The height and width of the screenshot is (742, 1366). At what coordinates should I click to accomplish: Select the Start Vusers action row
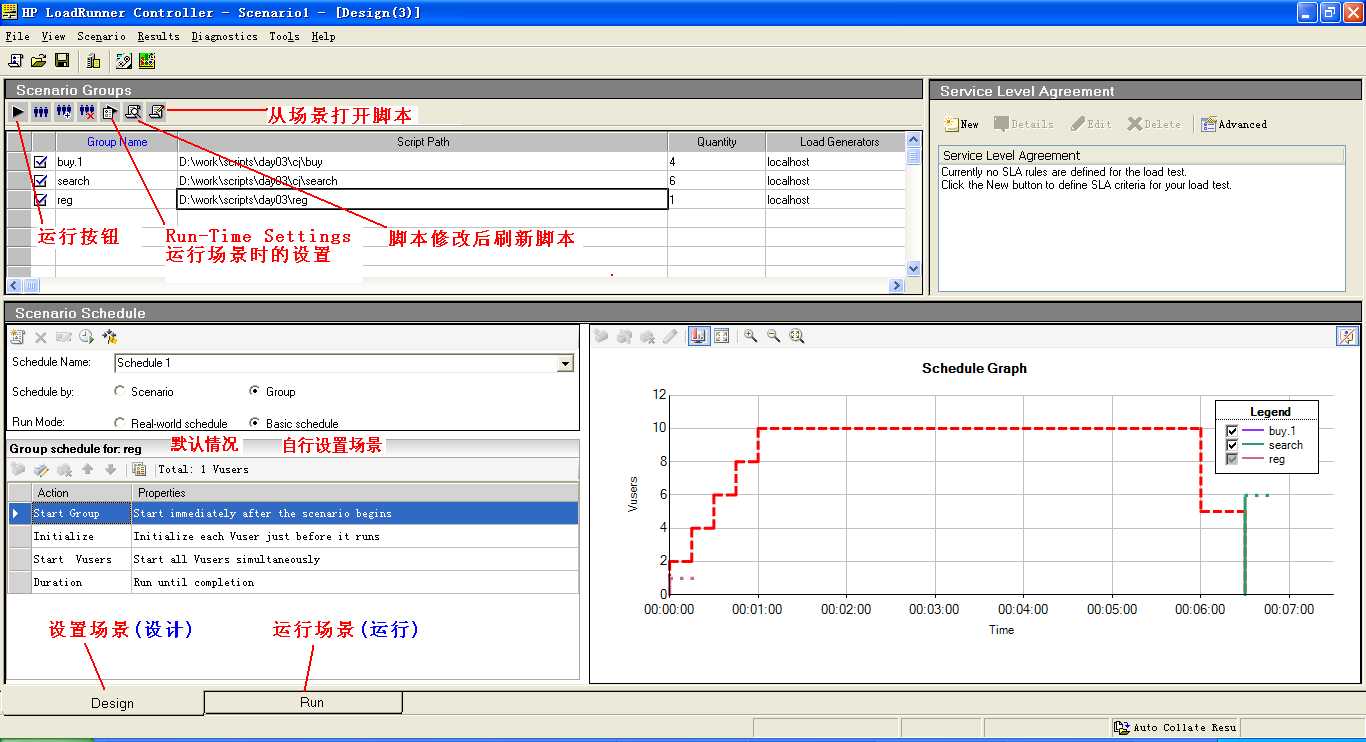[x=293, y=559]
